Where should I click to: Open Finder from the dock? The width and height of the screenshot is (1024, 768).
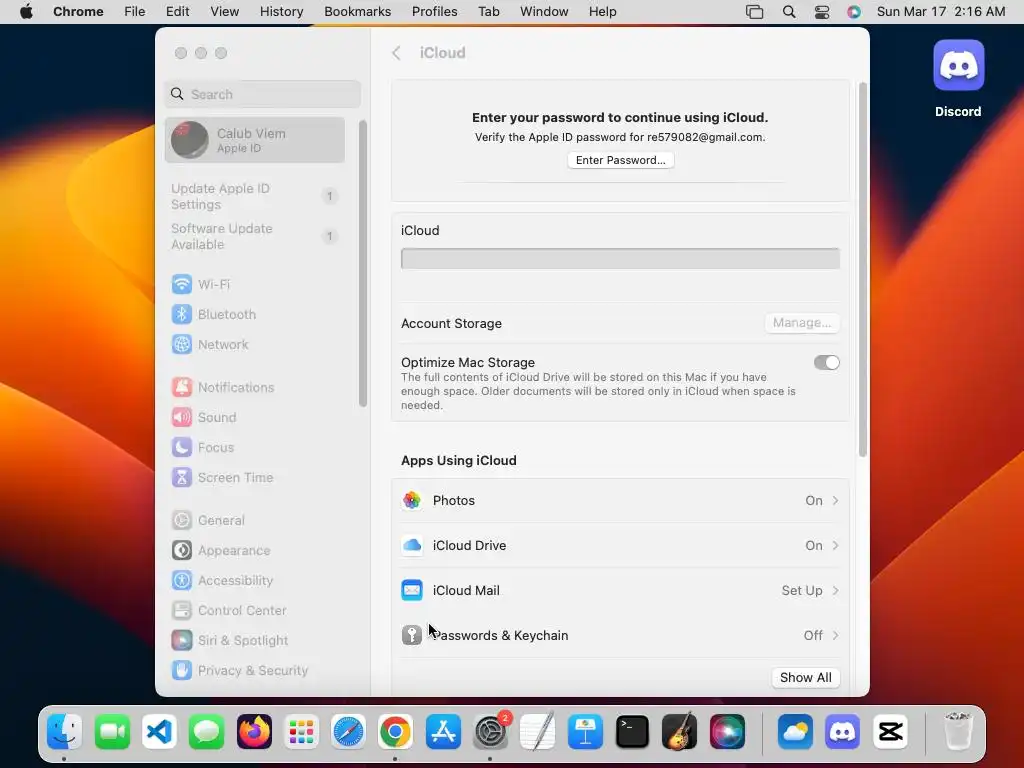click(x=64, y=731)
